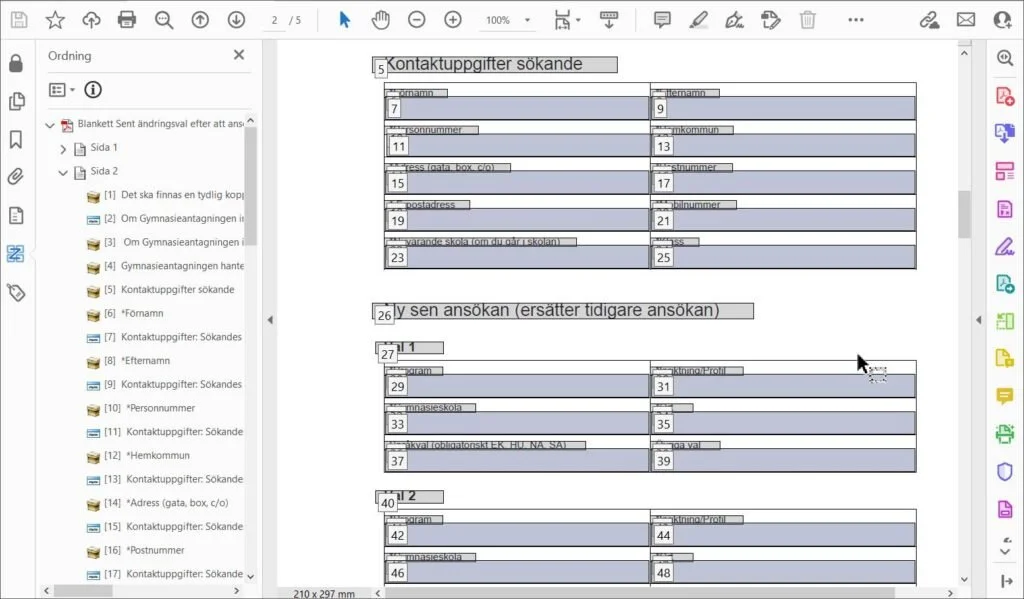This screenshot has width=1024, height=599.
Task: Click form field numbered 13
Action: tap(783, 146)
